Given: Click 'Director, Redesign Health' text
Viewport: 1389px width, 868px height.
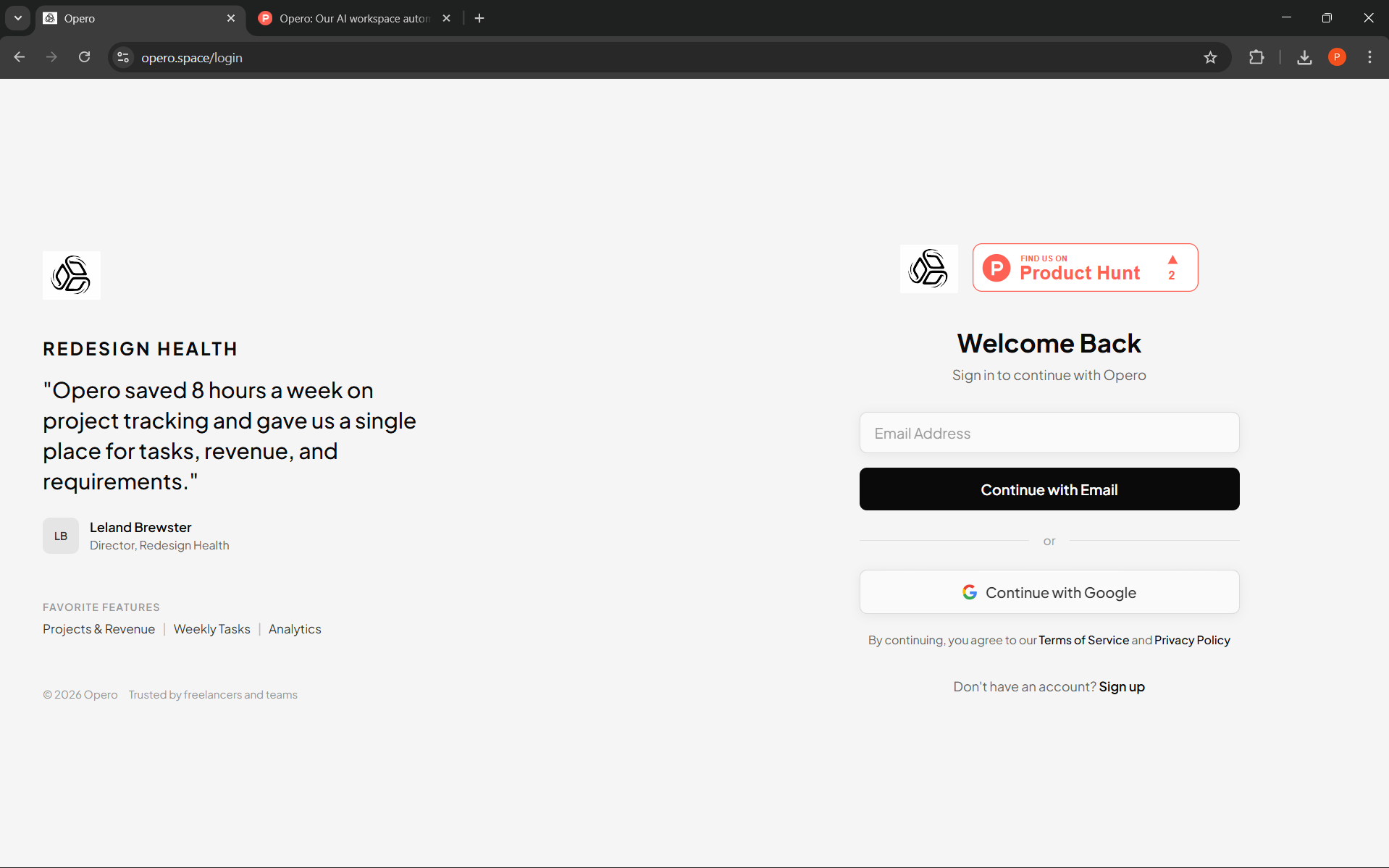Looking at the screenshot, I should 159,545.
